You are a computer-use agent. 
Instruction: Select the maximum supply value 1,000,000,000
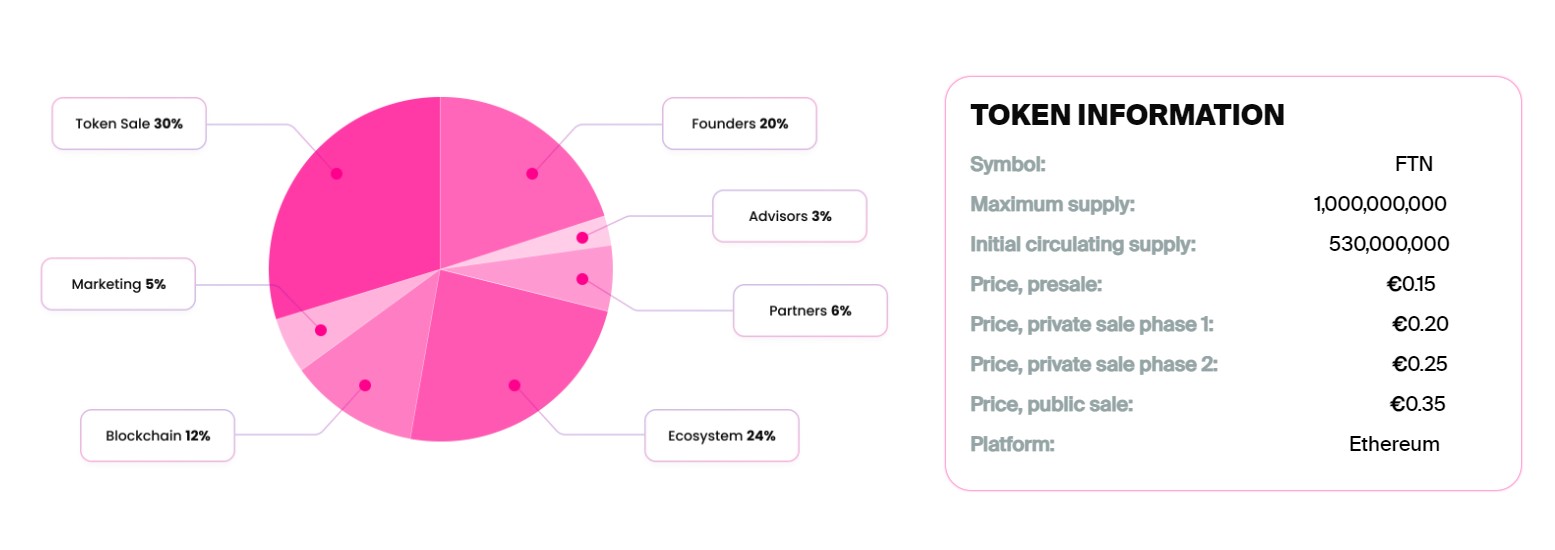tap(1380, 204)
